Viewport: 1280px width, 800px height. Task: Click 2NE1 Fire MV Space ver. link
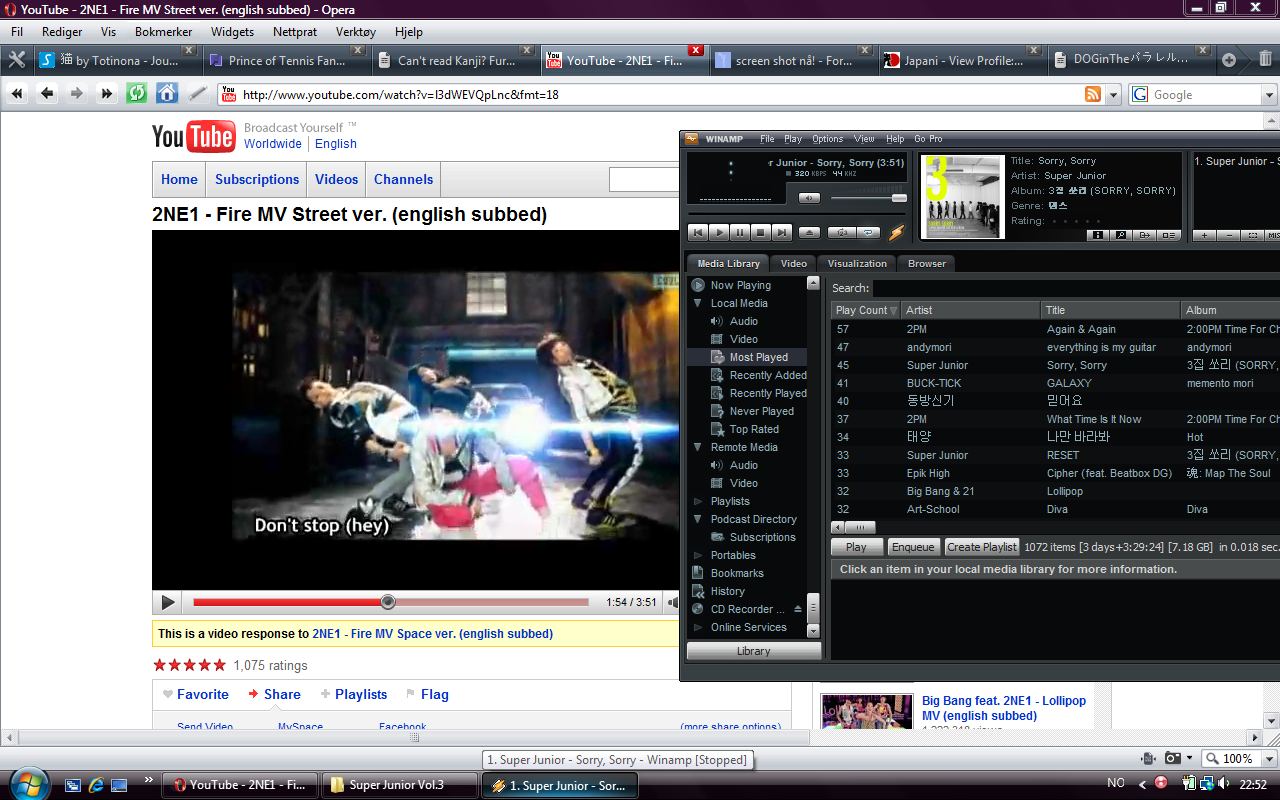pyautogui.click(x=432, y=633)
